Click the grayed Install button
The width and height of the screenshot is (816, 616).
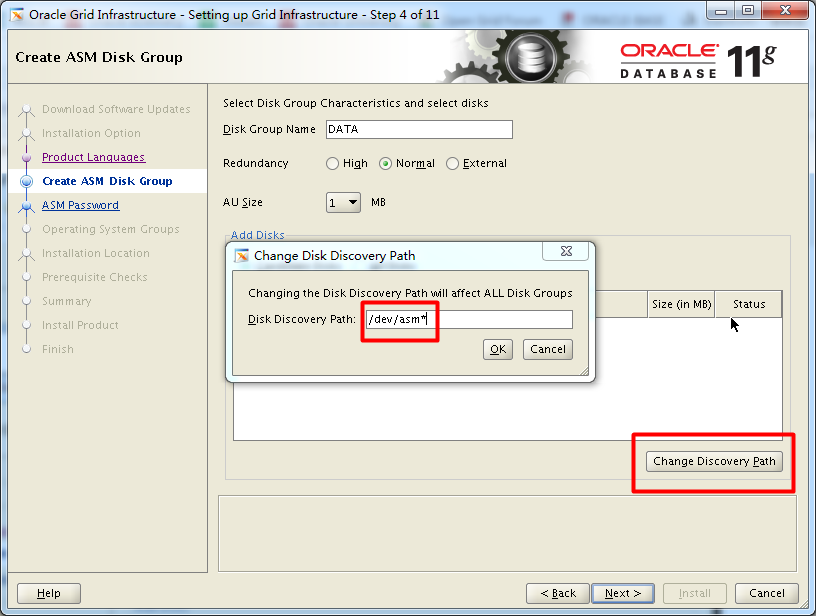(x=694, y=593)
